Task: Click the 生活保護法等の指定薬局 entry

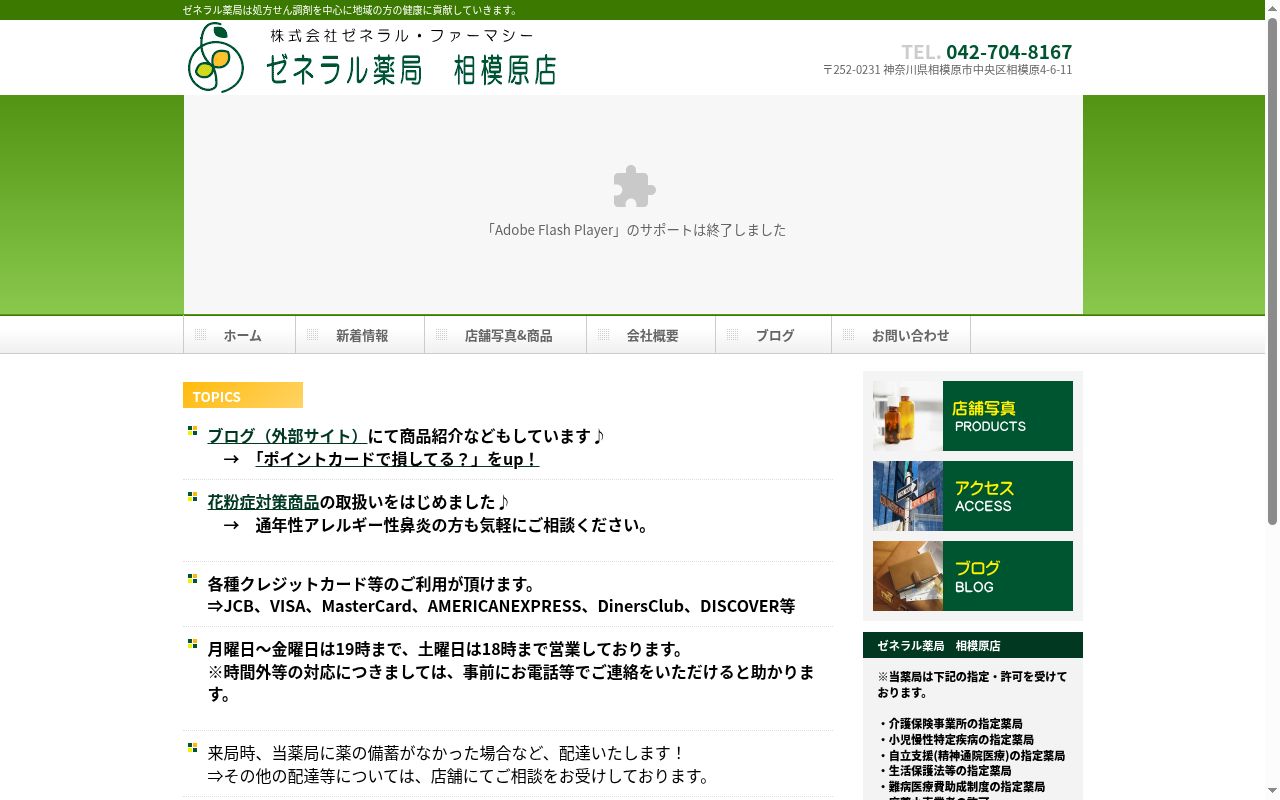Action: [944, 771]
